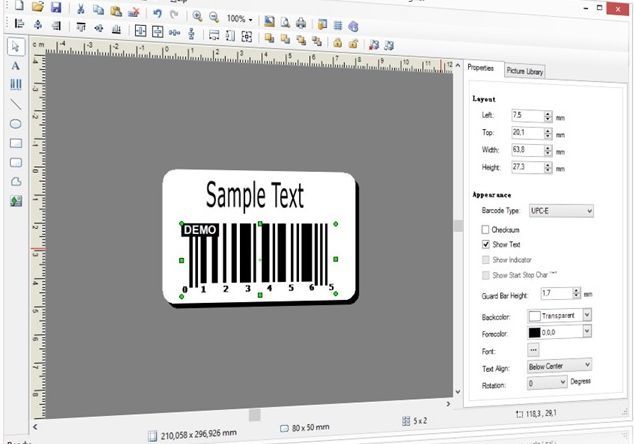Click the Print icon
Viewport: 635px width, 444px height.
301,23
